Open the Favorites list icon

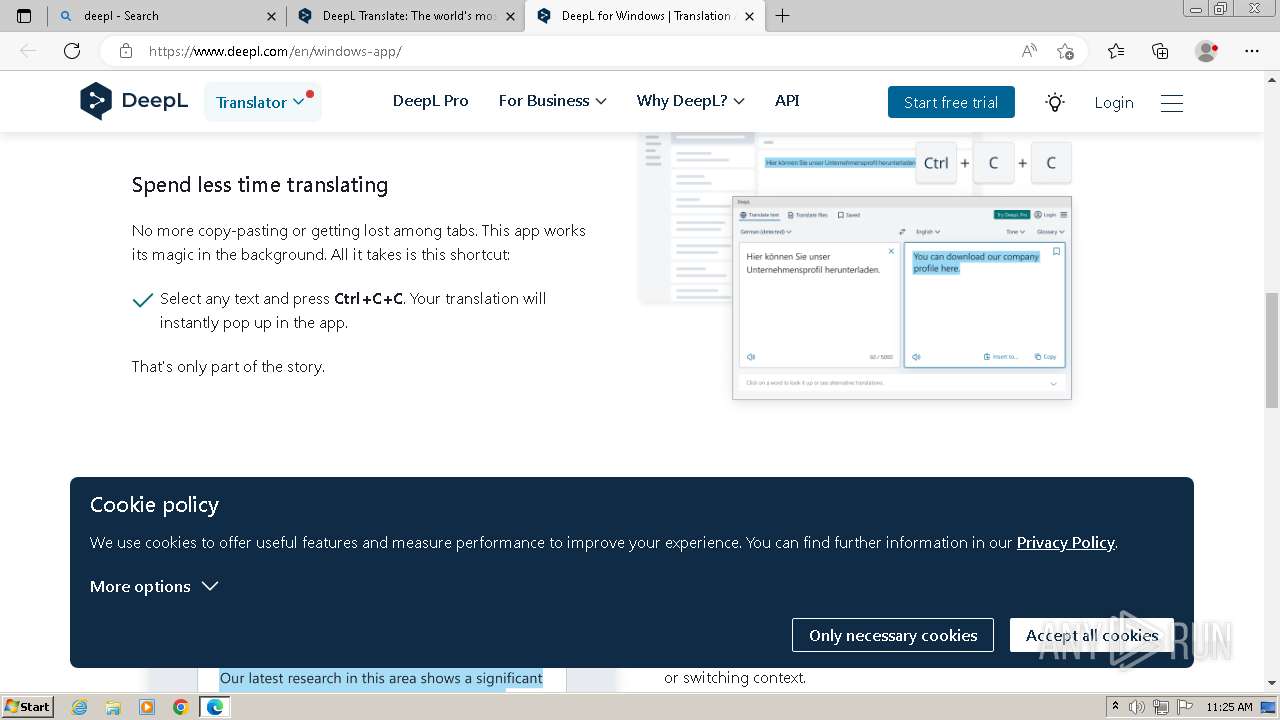(x=1116, y=51)
